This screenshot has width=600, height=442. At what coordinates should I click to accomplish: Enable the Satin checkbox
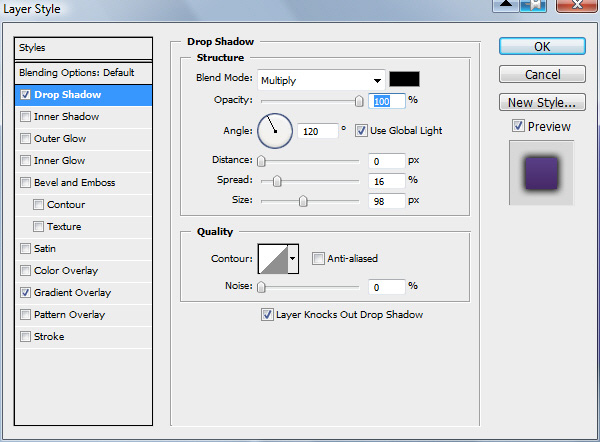(x=25, y=248)
